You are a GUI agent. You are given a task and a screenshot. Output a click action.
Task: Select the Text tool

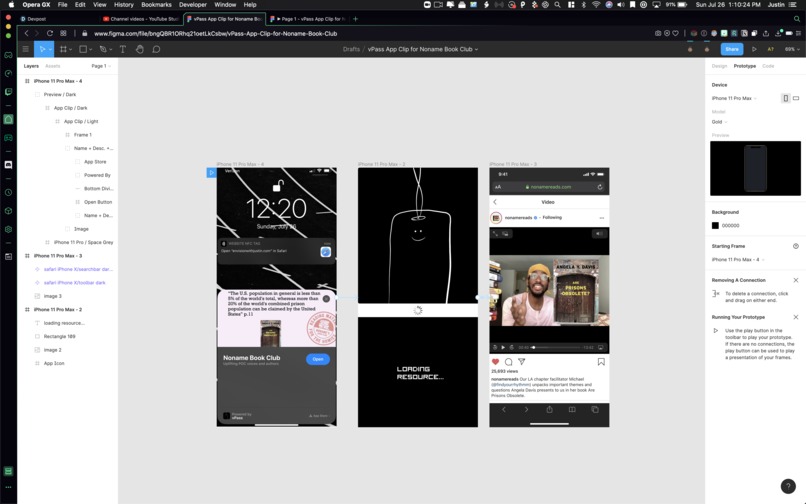tap(122, 49)
